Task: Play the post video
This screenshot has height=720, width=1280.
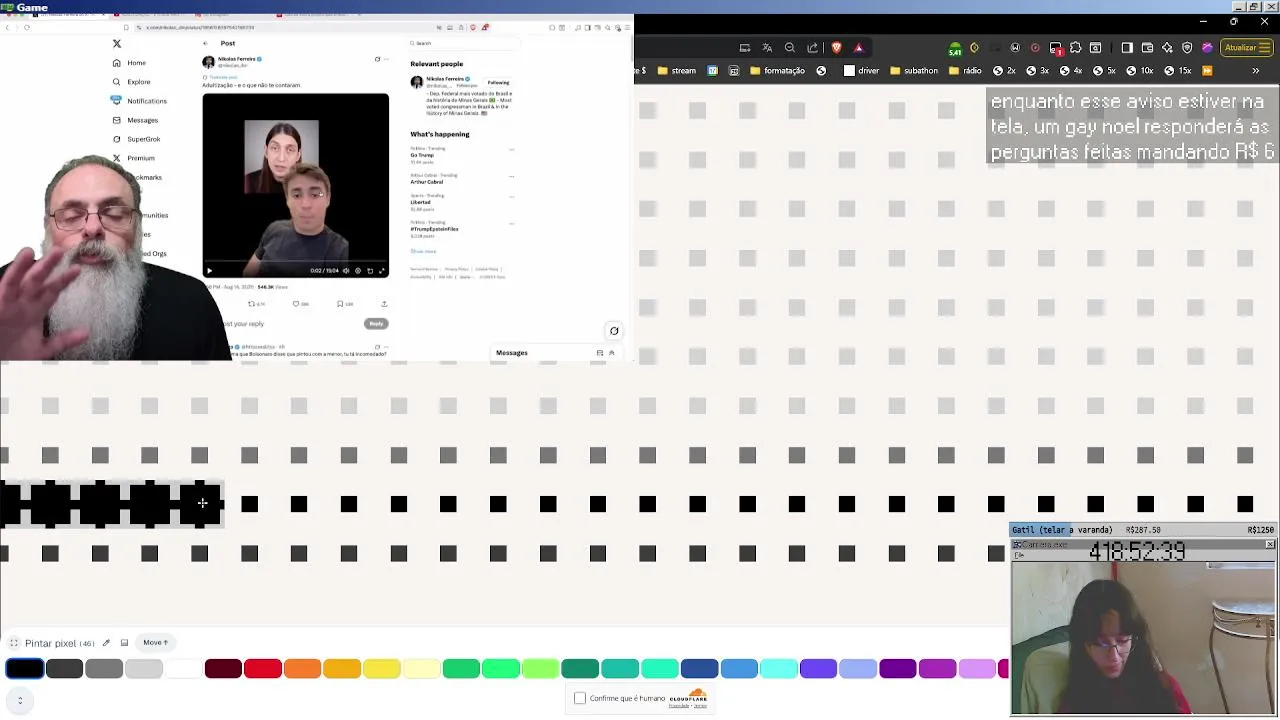Action: (209, 271)
